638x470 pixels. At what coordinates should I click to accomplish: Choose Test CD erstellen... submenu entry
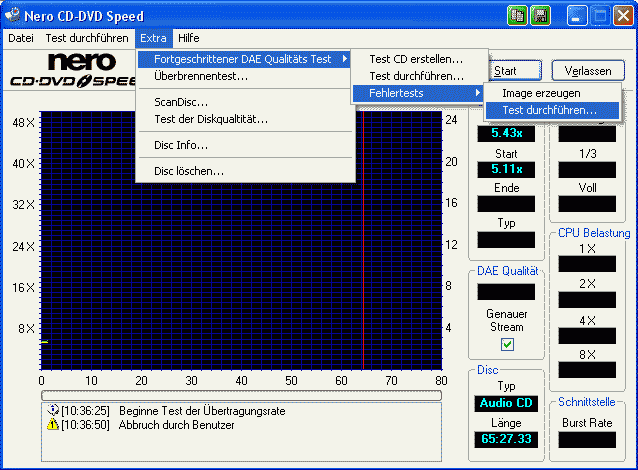[x=419, y=59]
